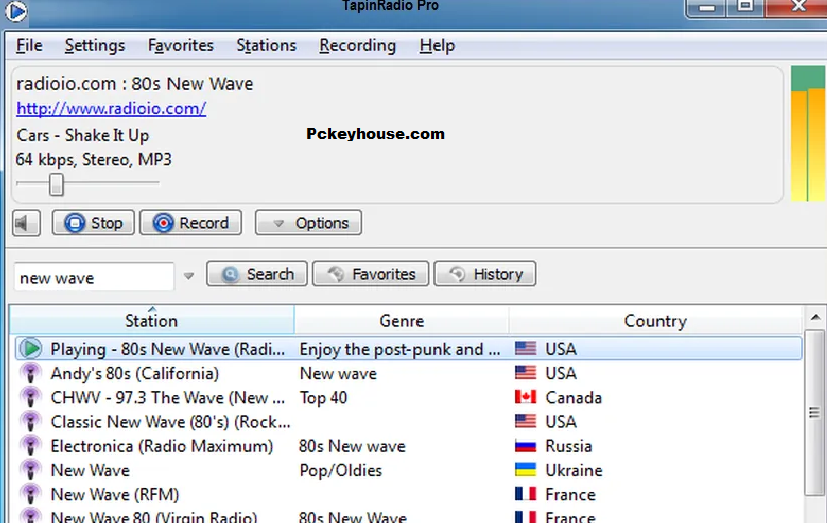The height and width of the screenshot is (523, 827).
Task: Click the 'Pop/Oldies' genre cell
Action: pos(341,470)
